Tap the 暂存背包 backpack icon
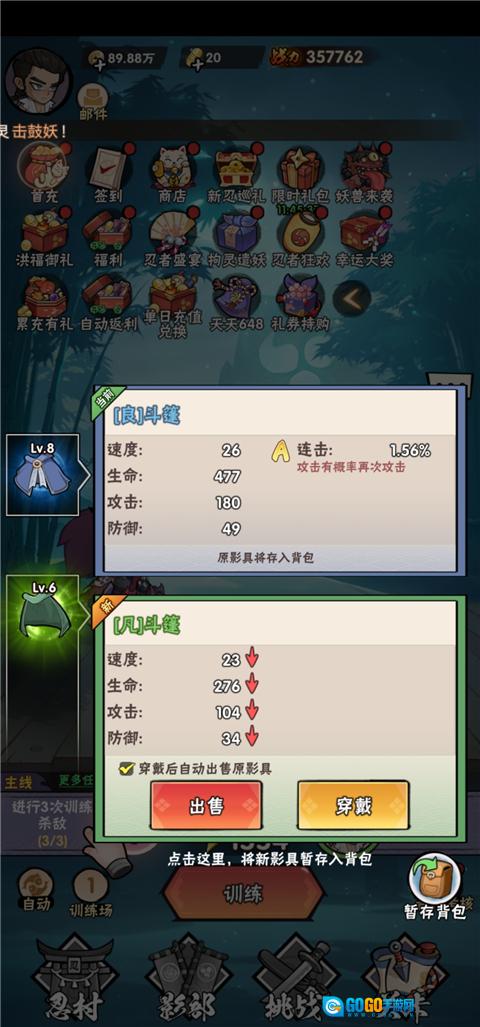480x1027 pixels. click(434, 886)
